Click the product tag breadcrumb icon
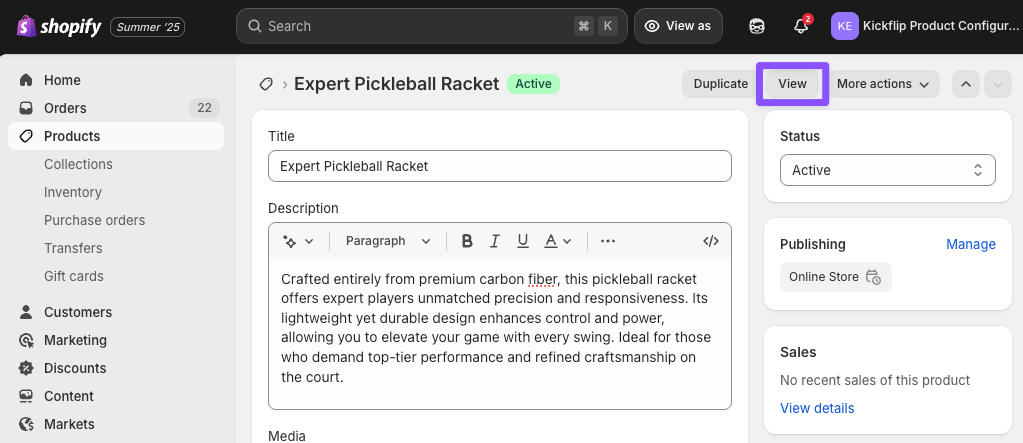 tap(266, 84)
